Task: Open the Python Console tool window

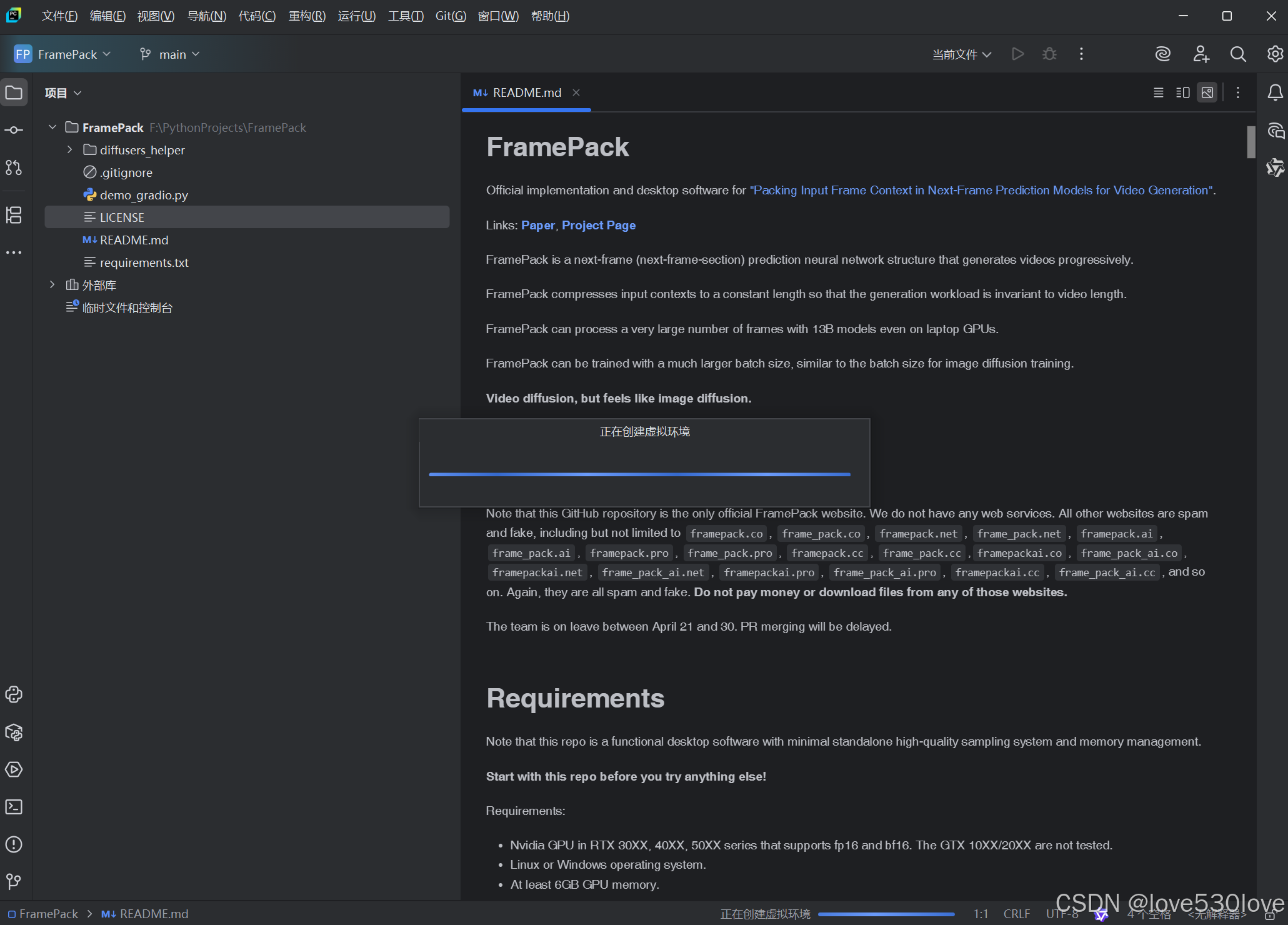Action: (14, 694)
